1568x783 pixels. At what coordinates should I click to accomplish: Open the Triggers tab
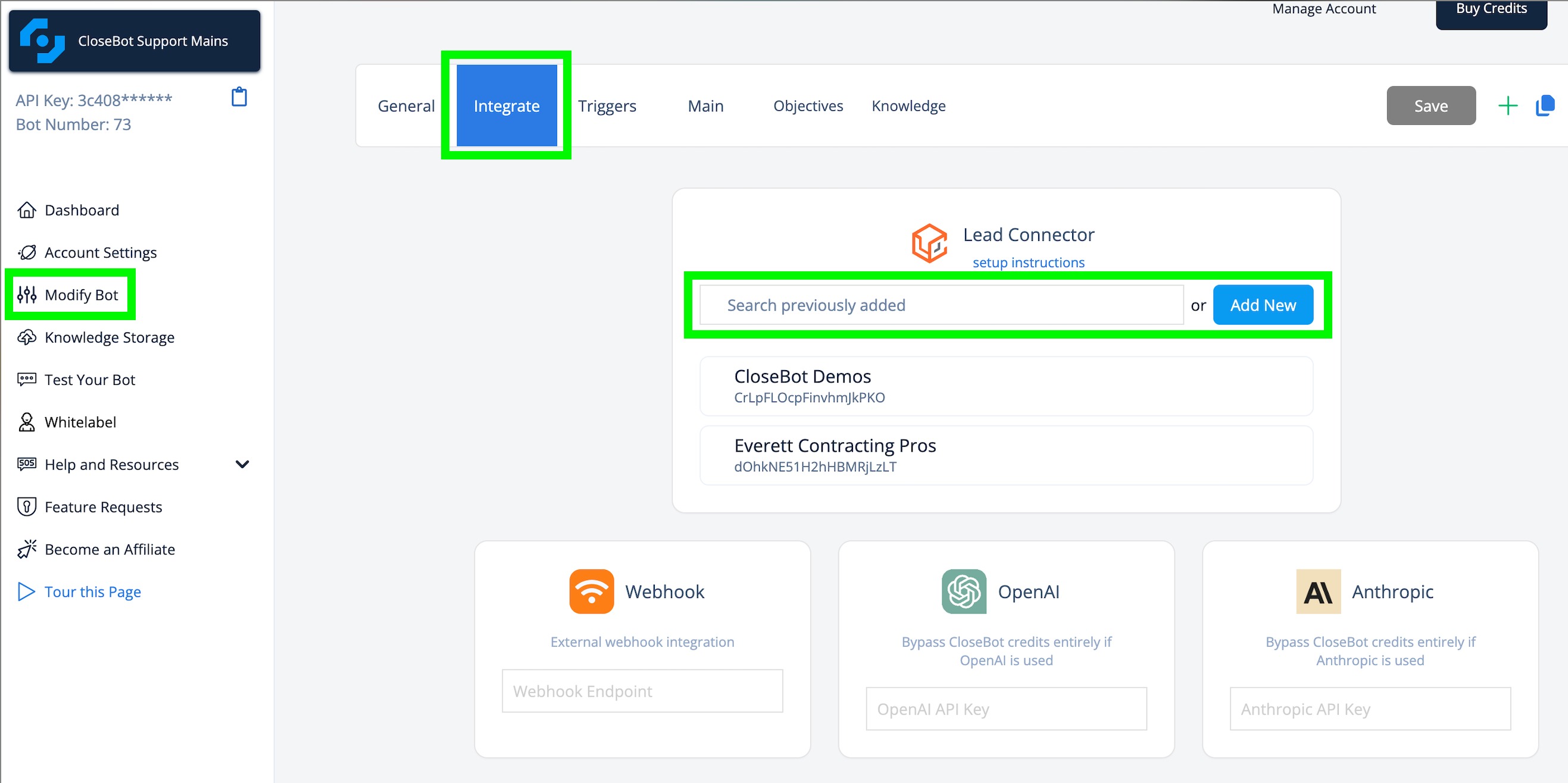pos(607,106)
